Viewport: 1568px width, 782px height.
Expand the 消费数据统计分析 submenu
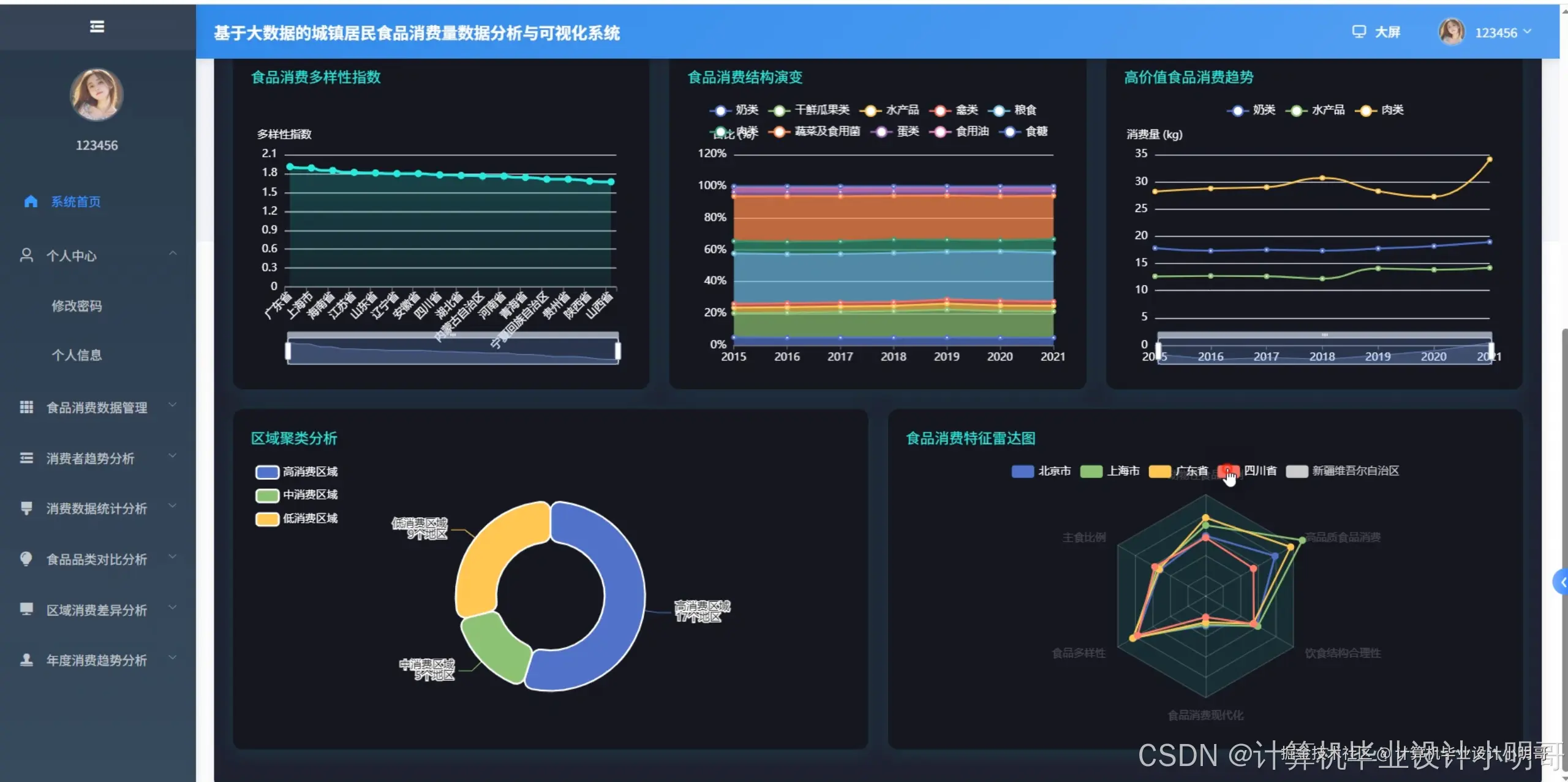97,509
